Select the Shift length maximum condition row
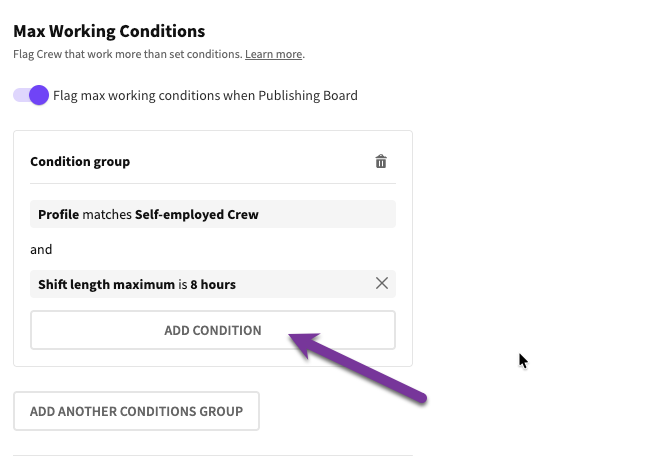This screenshot has height=464, width=660. point(200,284)
